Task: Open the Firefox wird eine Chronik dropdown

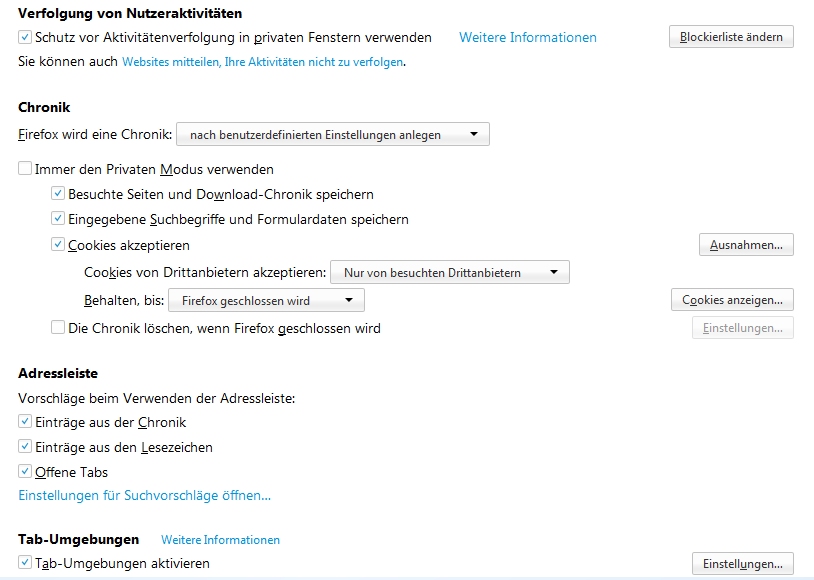Action: click(x=333, y=134)
